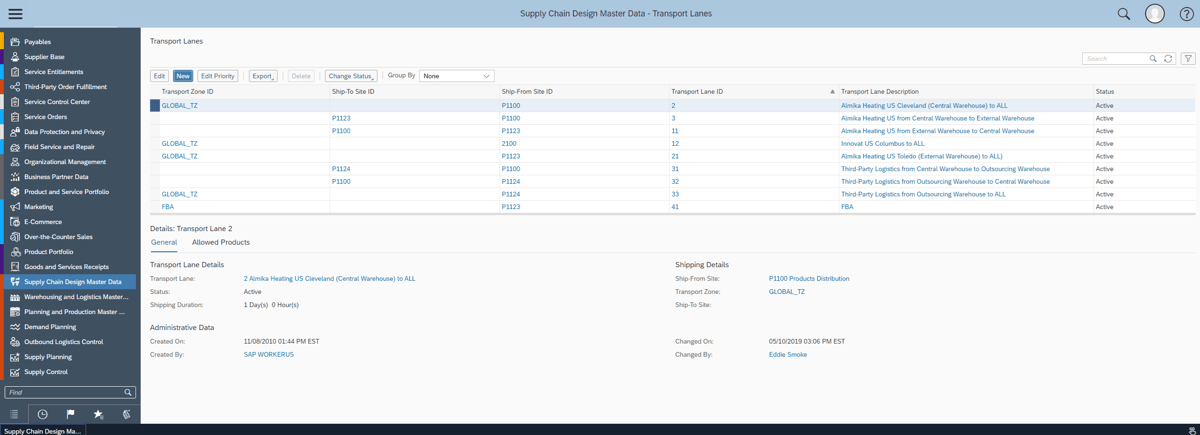The width and height of the screenshot is (1200, 435).
Task: Open Innovat US Columbus to ALL description
Action: pyautogui.click(x=883, y=144)
